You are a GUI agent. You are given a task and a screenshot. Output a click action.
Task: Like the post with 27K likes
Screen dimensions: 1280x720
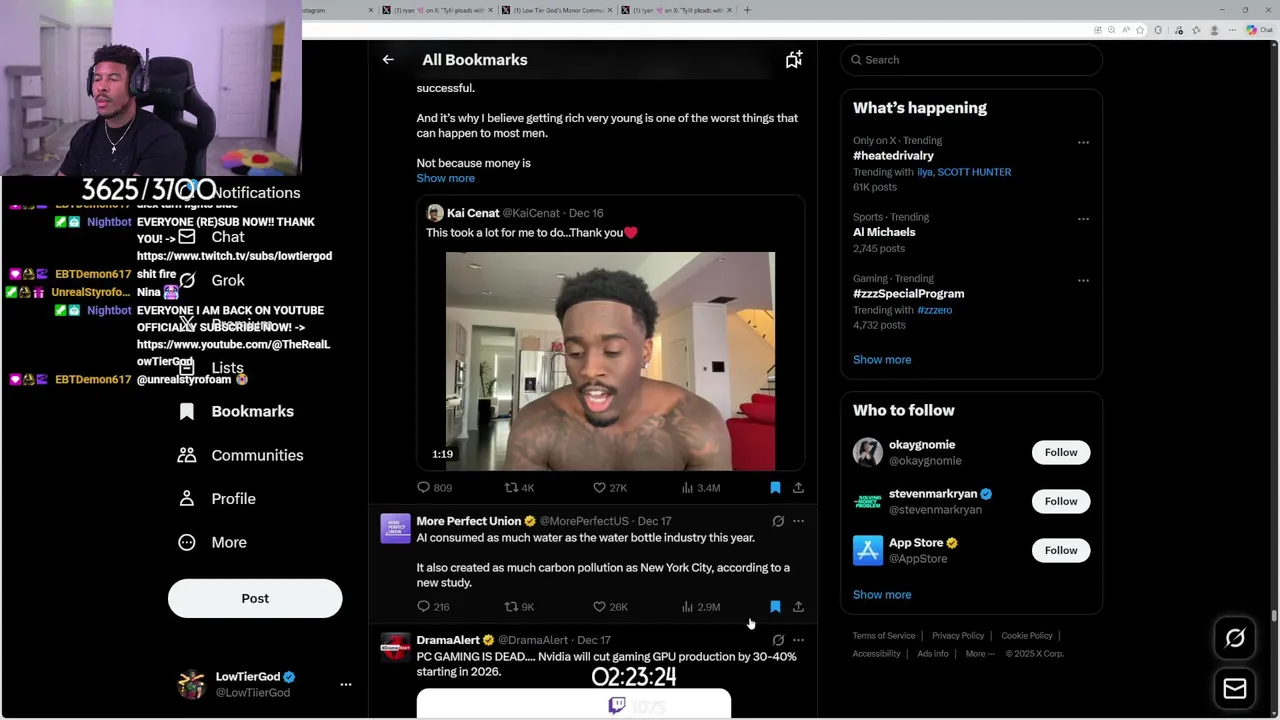(x=609, y=488)
